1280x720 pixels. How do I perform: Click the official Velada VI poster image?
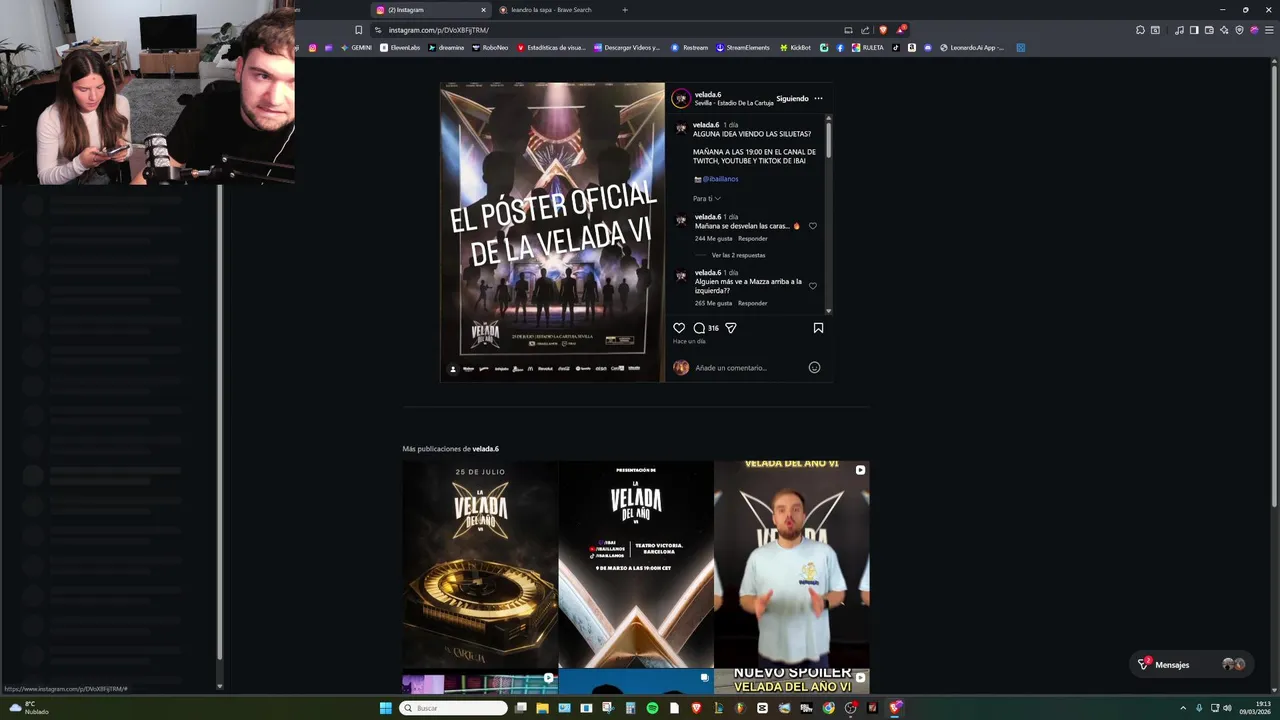tap(552, 232)
